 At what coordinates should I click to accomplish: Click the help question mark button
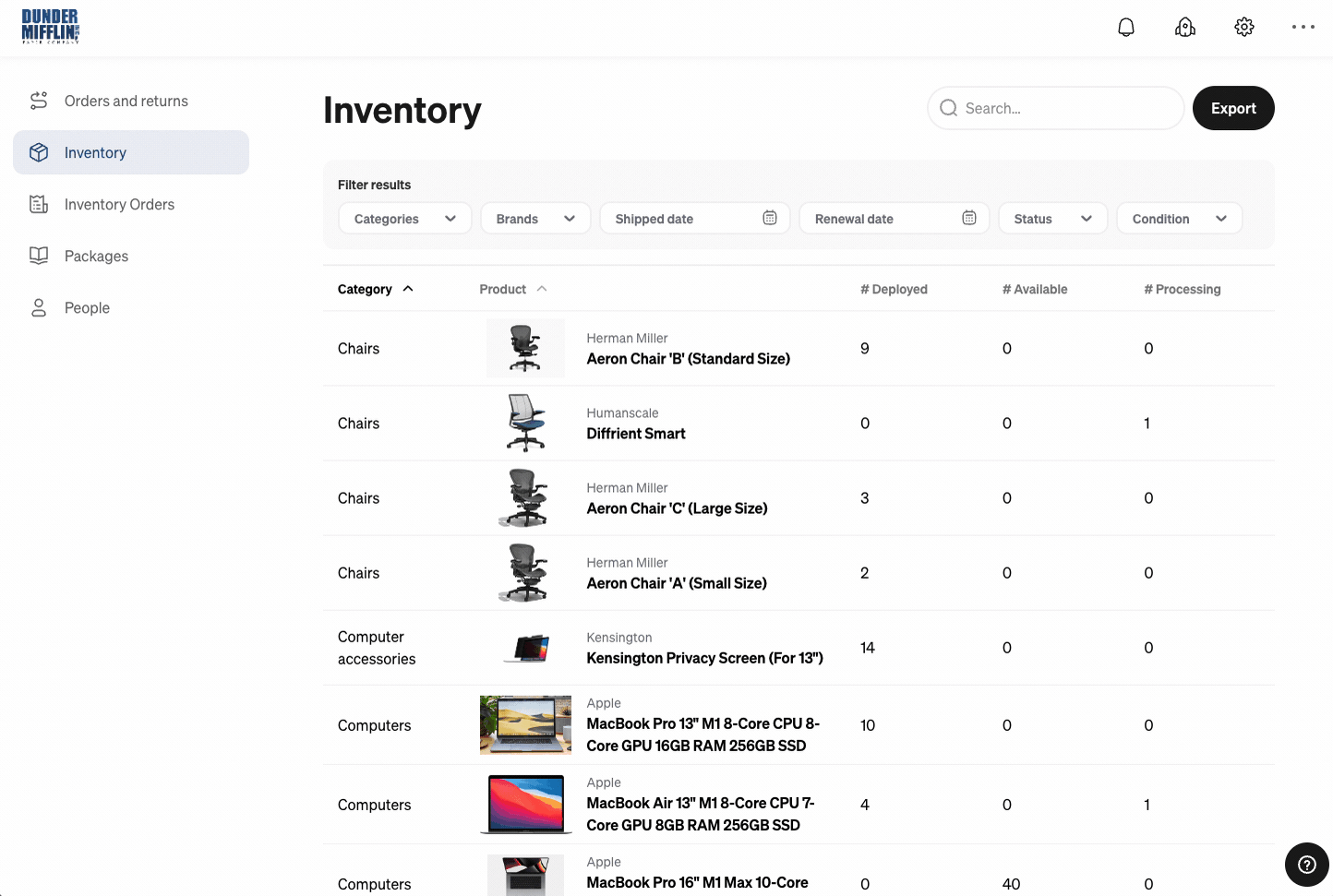[x=1307, y=865]
